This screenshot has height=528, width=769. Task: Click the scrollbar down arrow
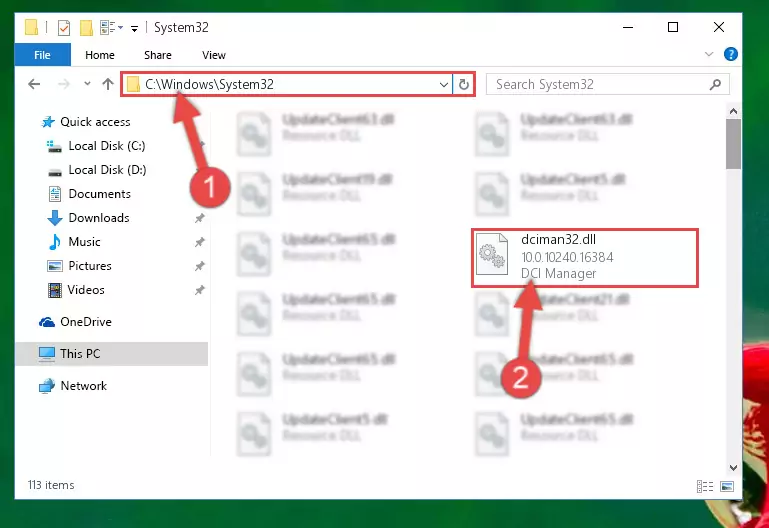click(733, 468)
